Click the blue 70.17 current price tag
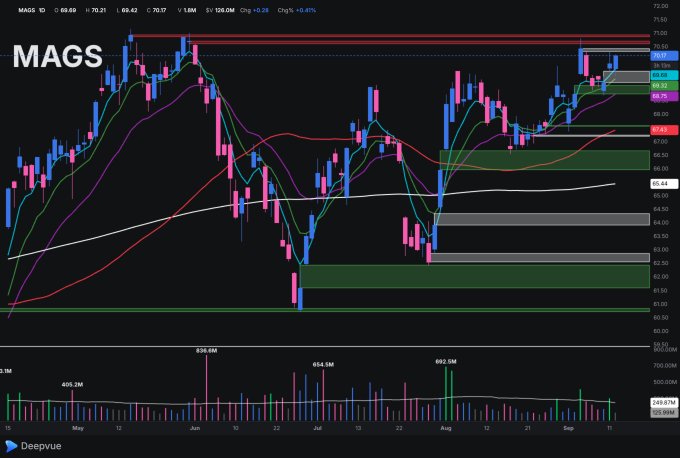680x458 pixels. 664,56
